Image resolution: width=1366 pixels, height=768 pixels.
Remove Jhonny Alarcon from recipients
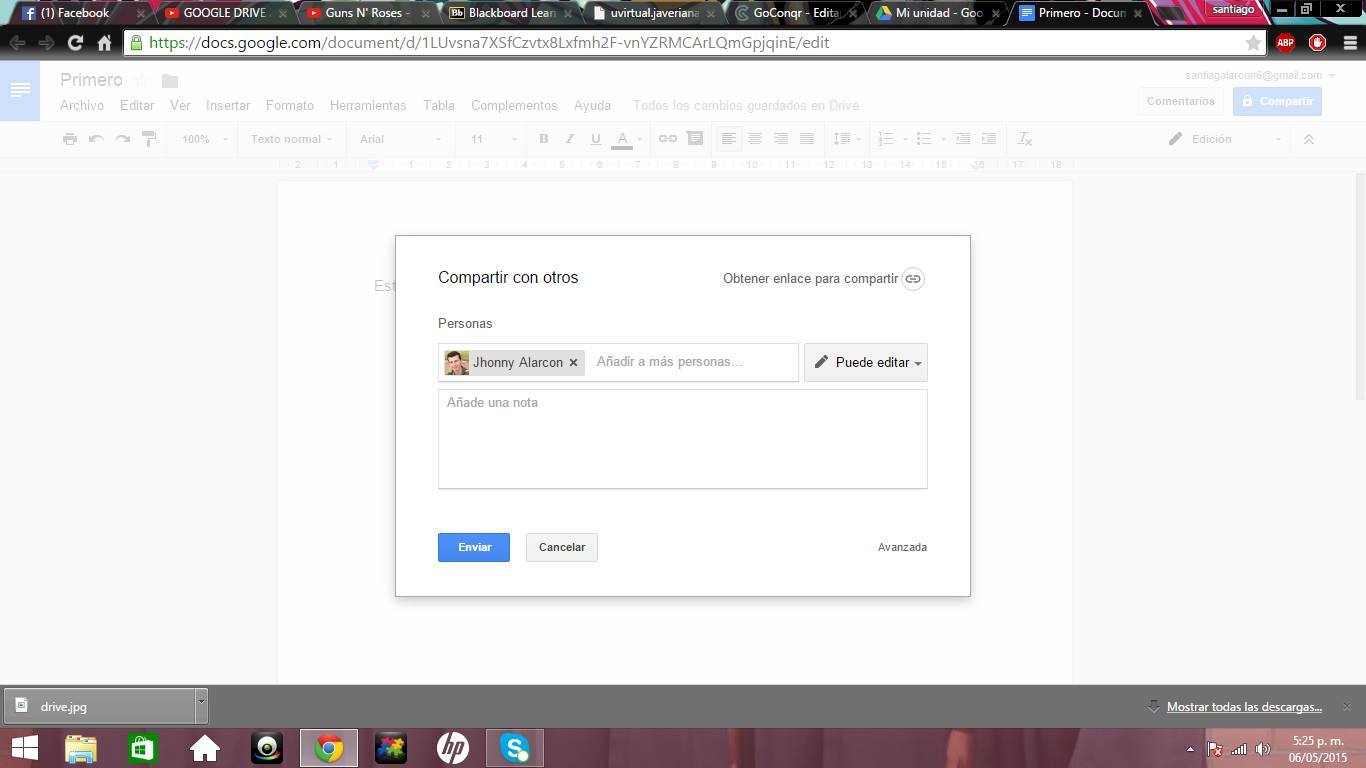(573, 363)
